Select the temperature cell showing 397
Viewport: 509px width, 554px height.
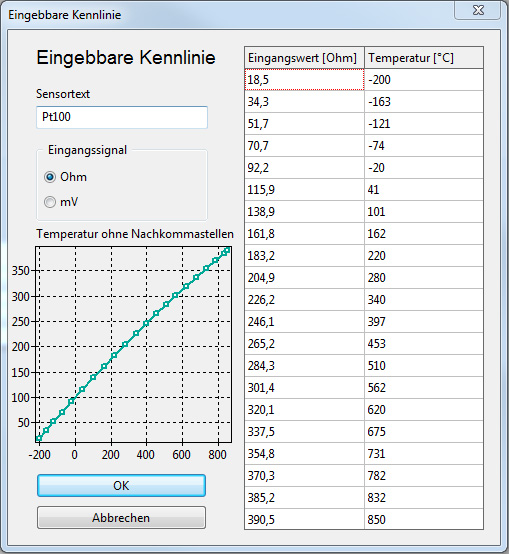click(424, 322)
